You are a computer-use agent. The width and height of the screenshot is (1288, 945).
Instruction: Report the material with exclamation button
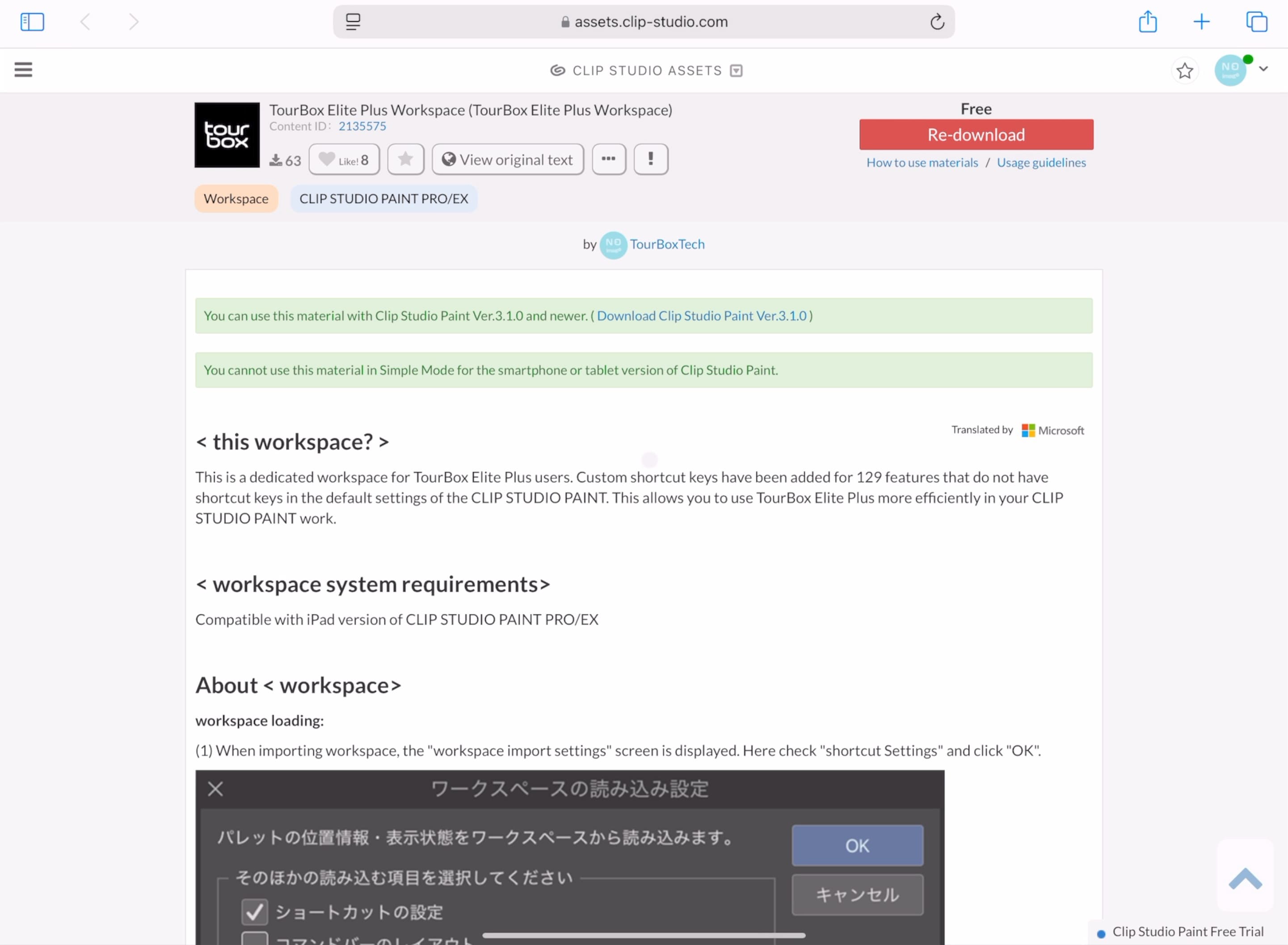[651, 160]
